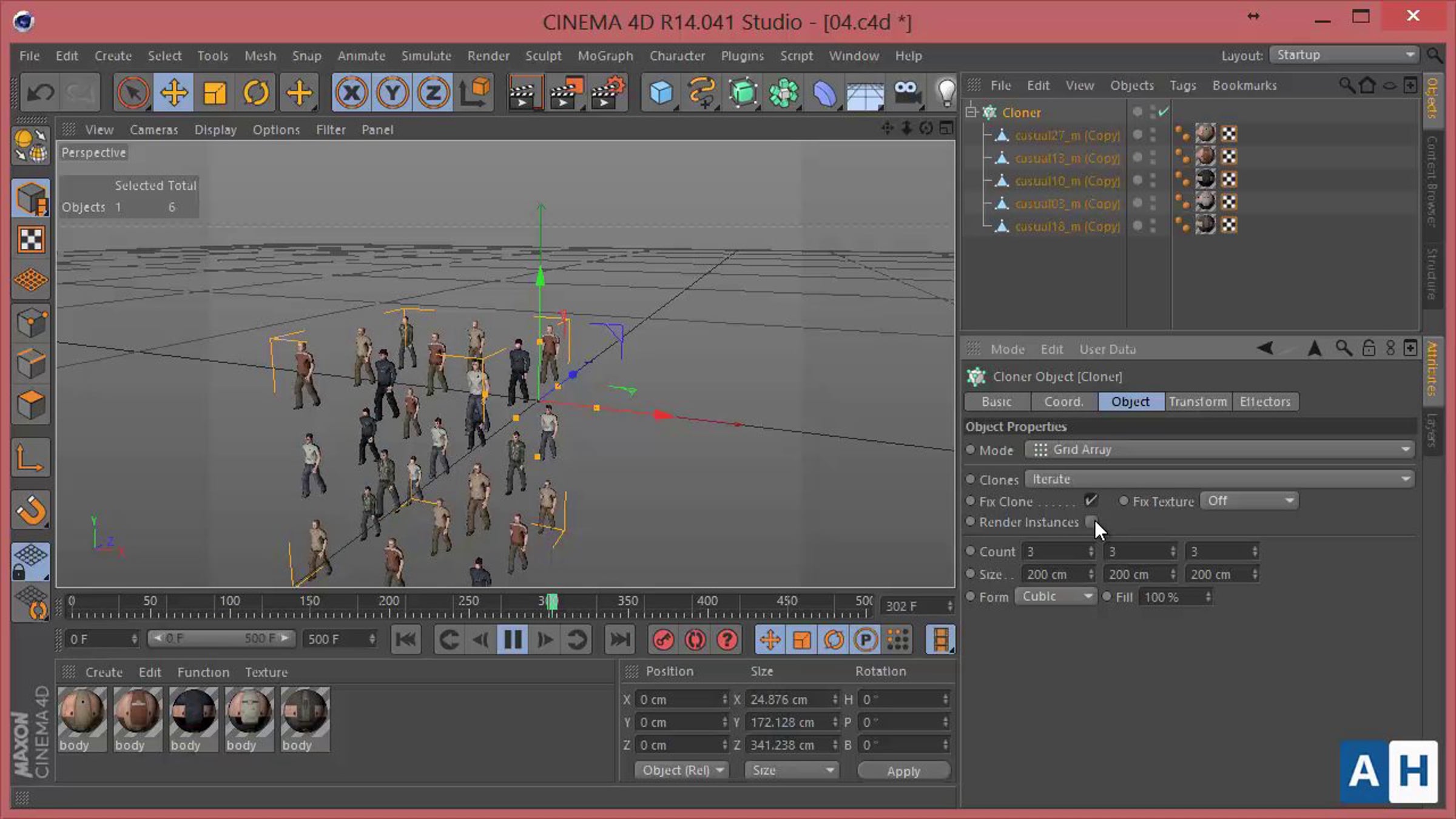Image resolution: width=1456 pixels, height=819 pixels.
Task: Add a Light object
Action: [x=945, y=93]
